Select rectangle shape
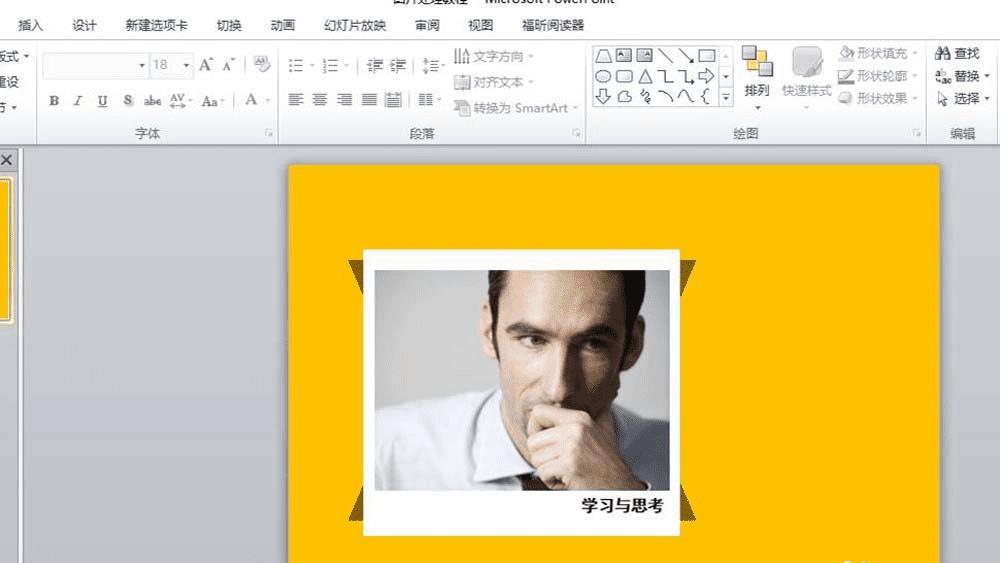 point(707,55)
